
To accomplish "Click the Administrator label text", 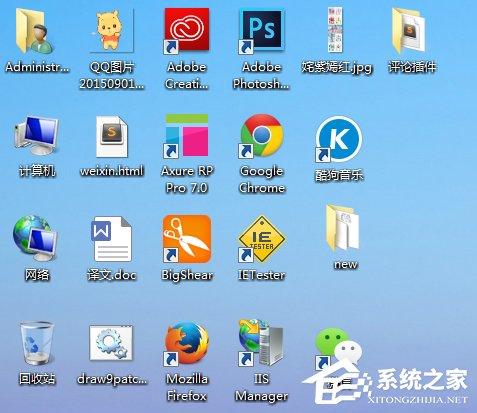I will (37, 67).
